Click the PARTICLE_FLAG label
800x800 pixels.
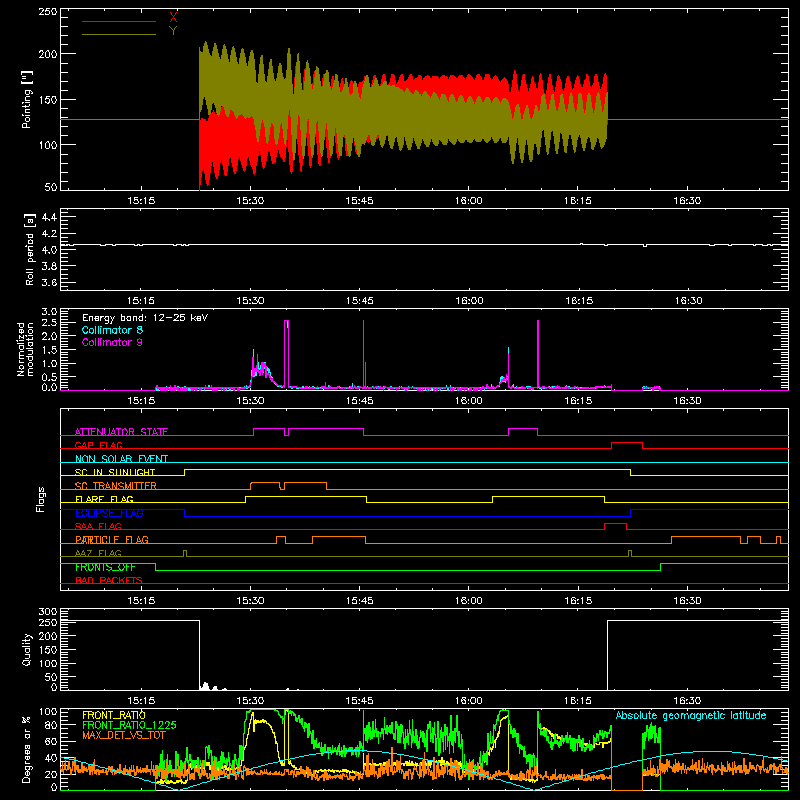[112, 540]
